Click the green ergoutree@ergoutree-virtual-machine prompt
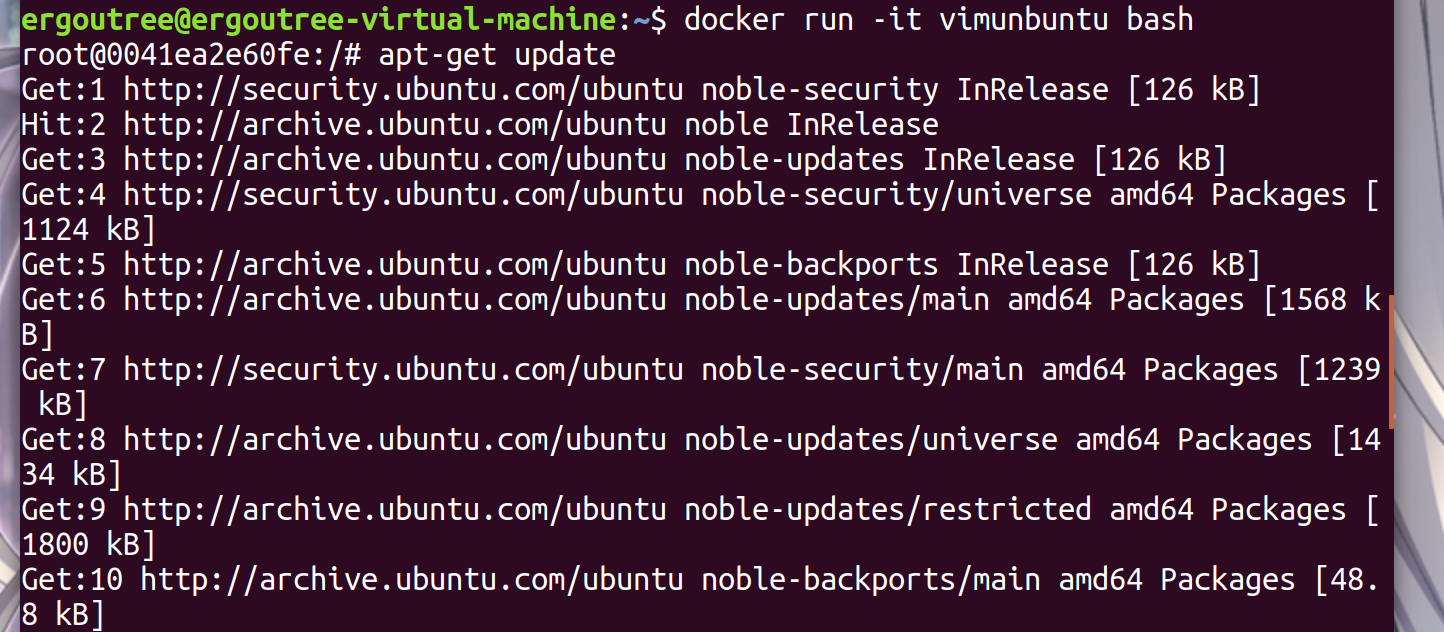This screenshot has height=632, width=1444. [321, 20]
